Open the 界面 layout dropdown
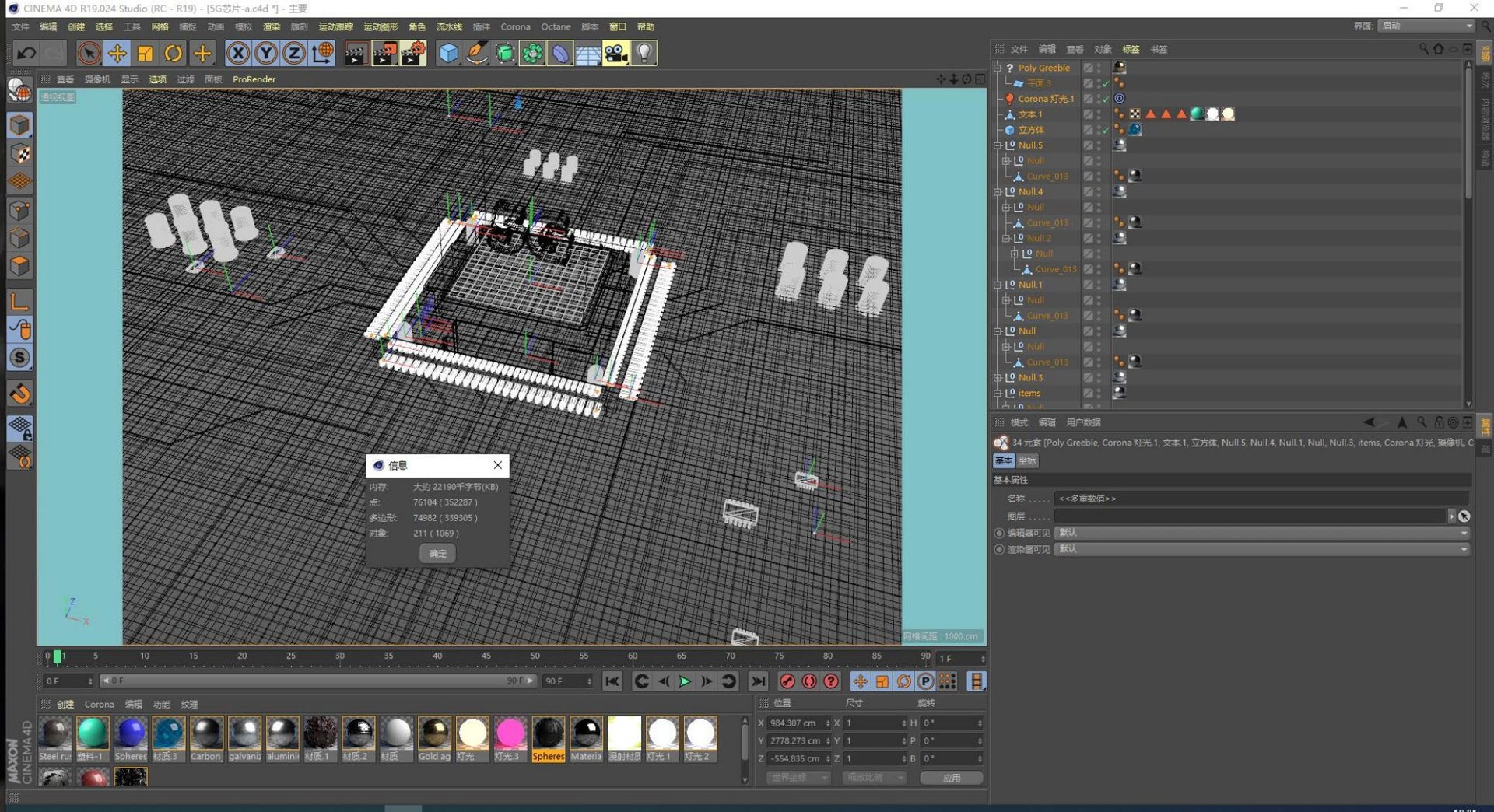 [x=1426, y=26]
